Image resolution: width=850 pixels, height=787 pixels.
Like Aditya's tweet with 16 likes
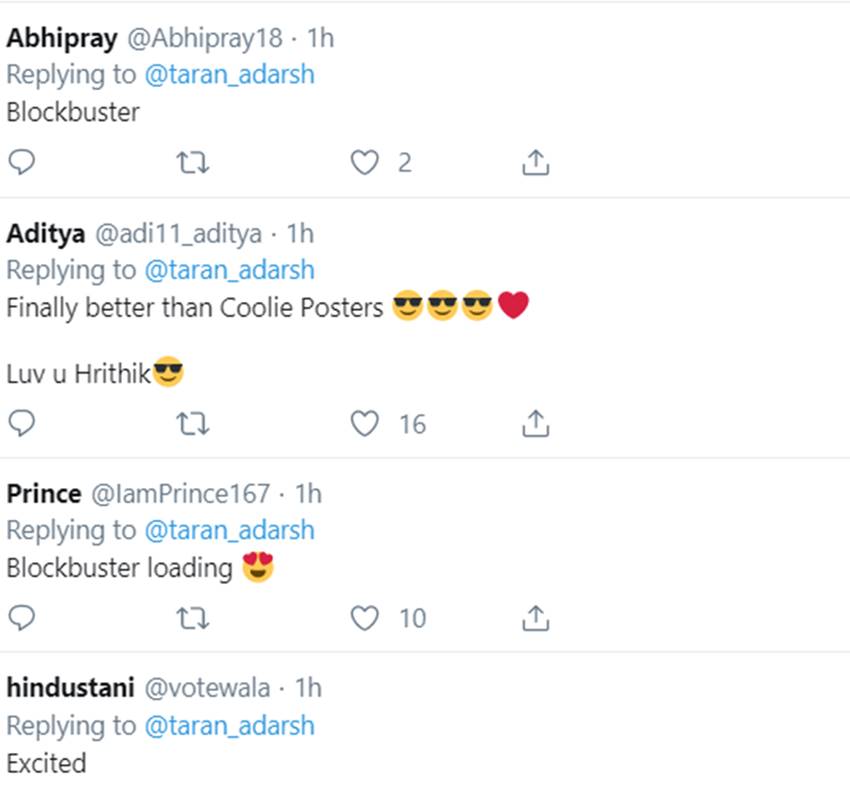pos(364,424)
